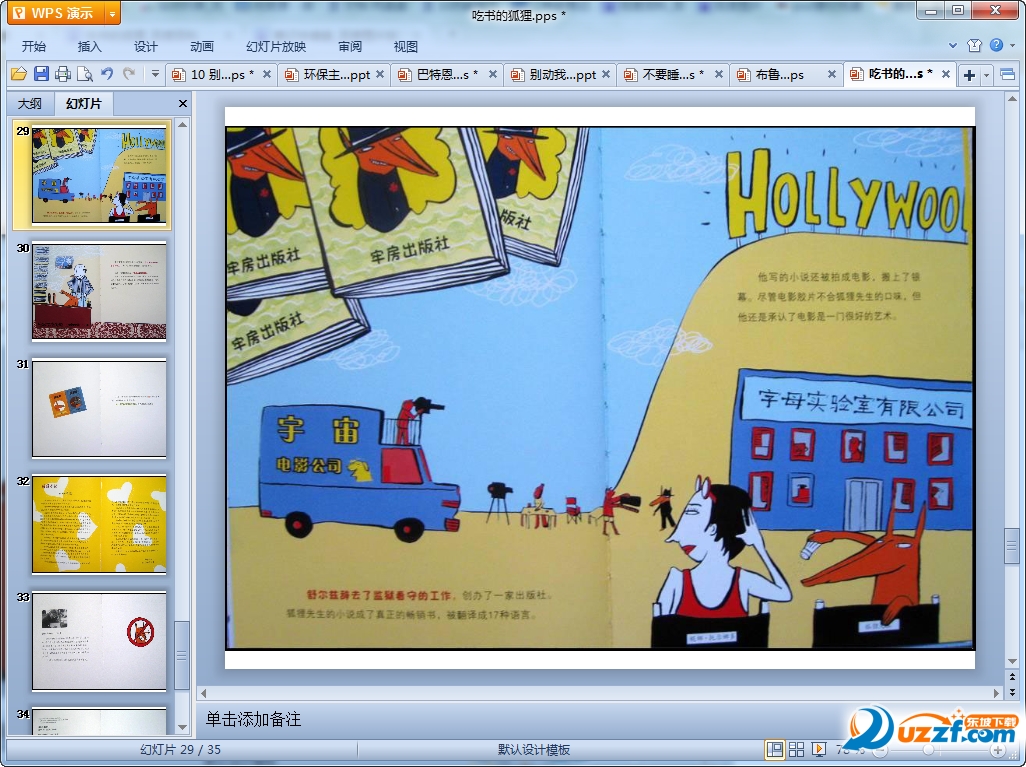The image size is (1026, 767).
Task: Select slide 30 thumbnail
Action: [x=99, y=291]
